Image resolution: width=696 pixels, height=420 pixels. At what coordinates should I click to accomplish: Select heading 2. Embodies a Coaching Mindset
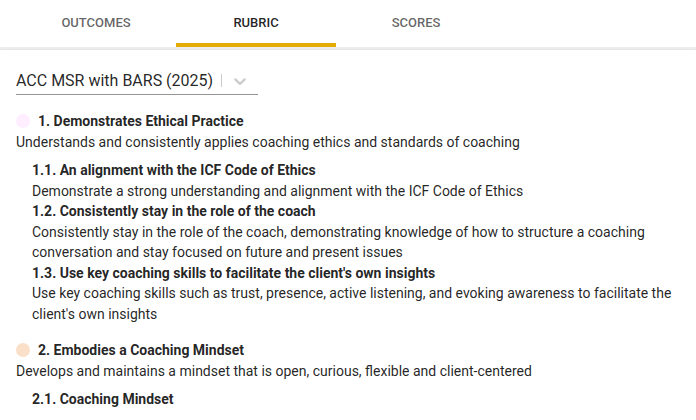point(141,350)
